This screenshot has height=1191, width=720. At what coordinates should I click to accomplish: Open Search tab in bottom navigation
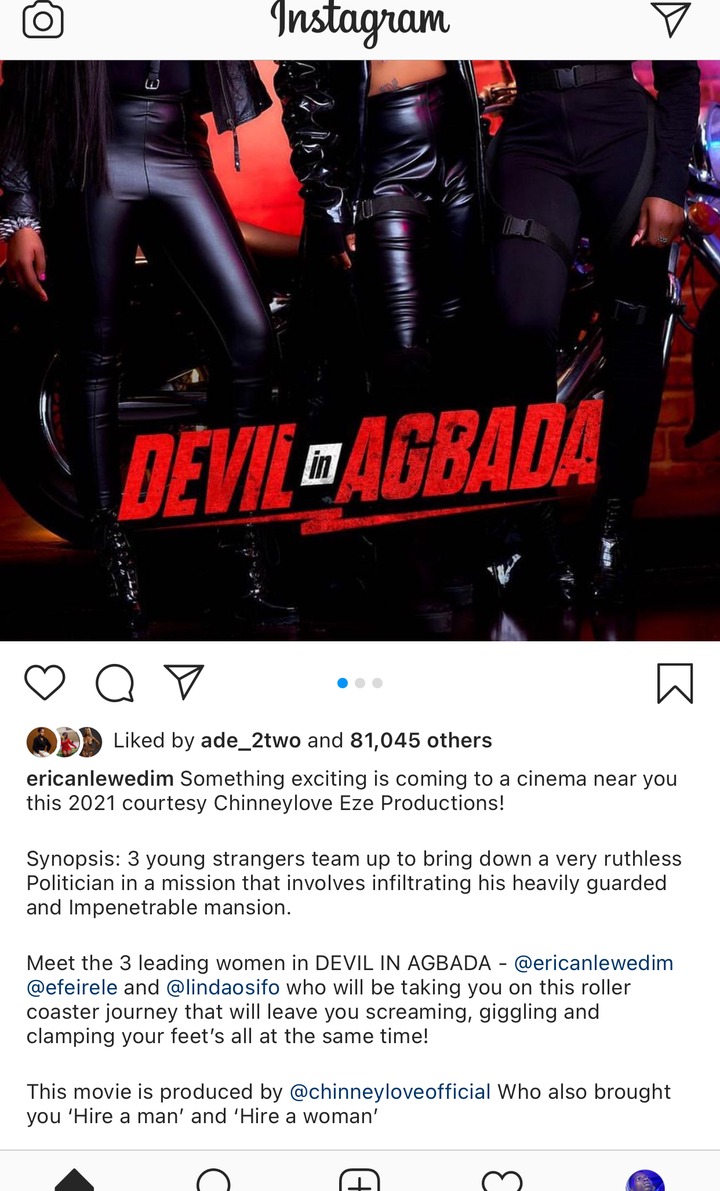(213, 1180)
